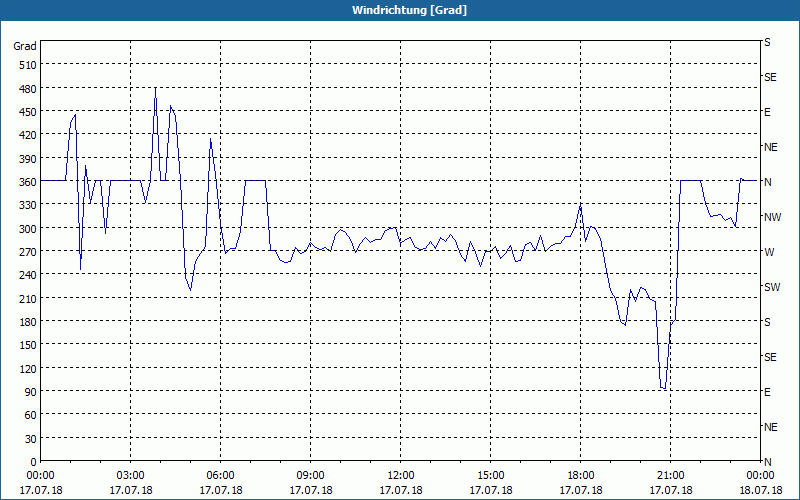Image resolution: width=800 pixels, height=500 pixels.
Task: Select the 360 left axis value
Action: tap(29, 182)
